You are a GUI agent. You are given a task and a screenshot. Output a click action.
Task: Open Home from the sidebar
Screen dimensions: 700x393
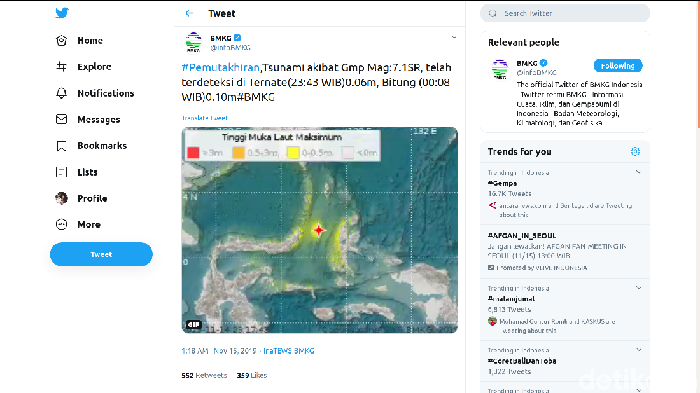(79, 41)
